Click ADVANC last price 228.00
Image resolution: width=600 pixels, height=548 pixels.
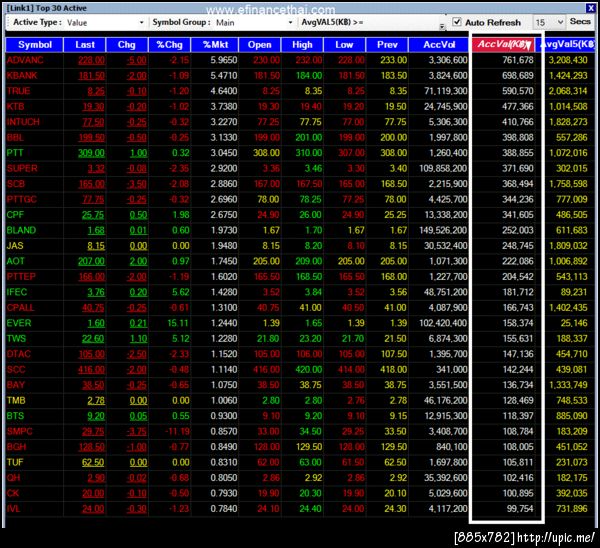[x=91, y=60]
